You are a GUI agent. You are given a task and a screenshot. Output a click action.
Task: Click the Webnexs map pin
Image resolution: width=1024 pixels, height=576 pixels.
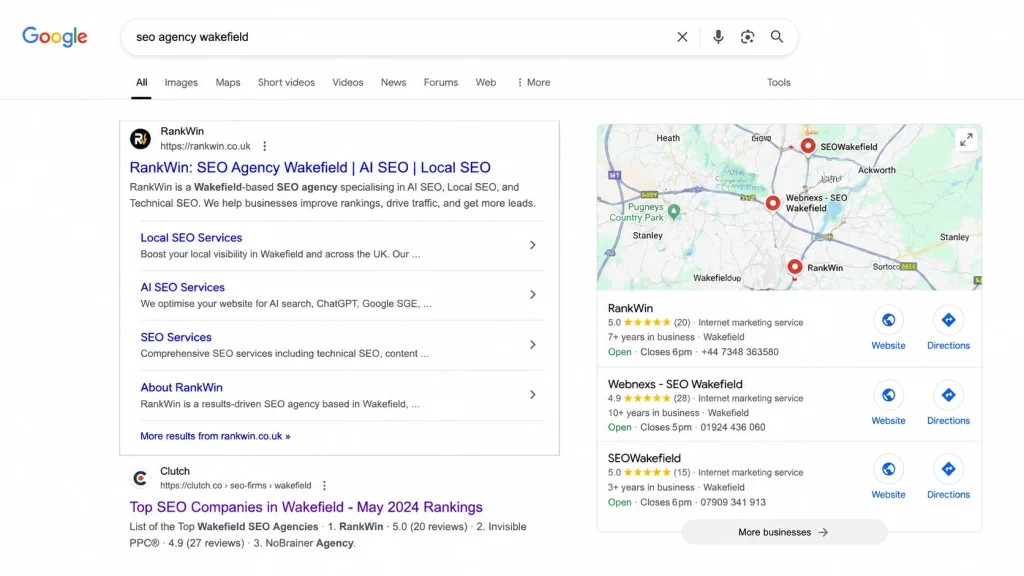click(773, 203)
